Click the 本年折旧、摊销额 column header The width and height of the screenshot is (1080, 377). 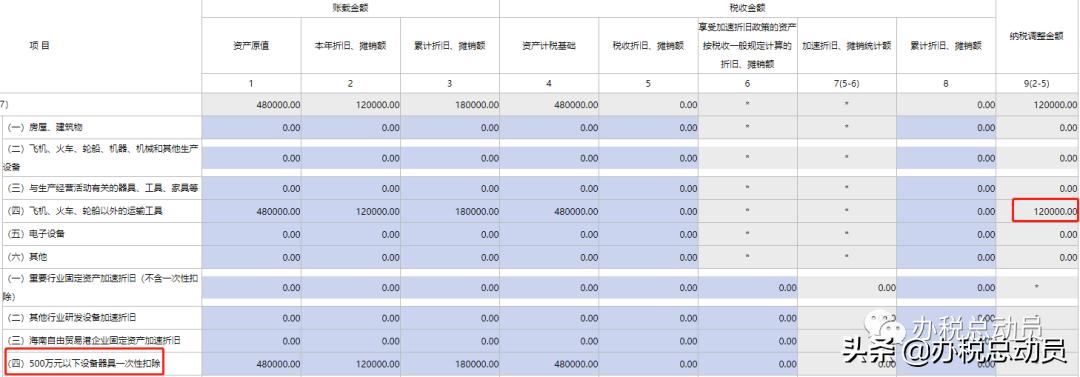coord(351,45)
